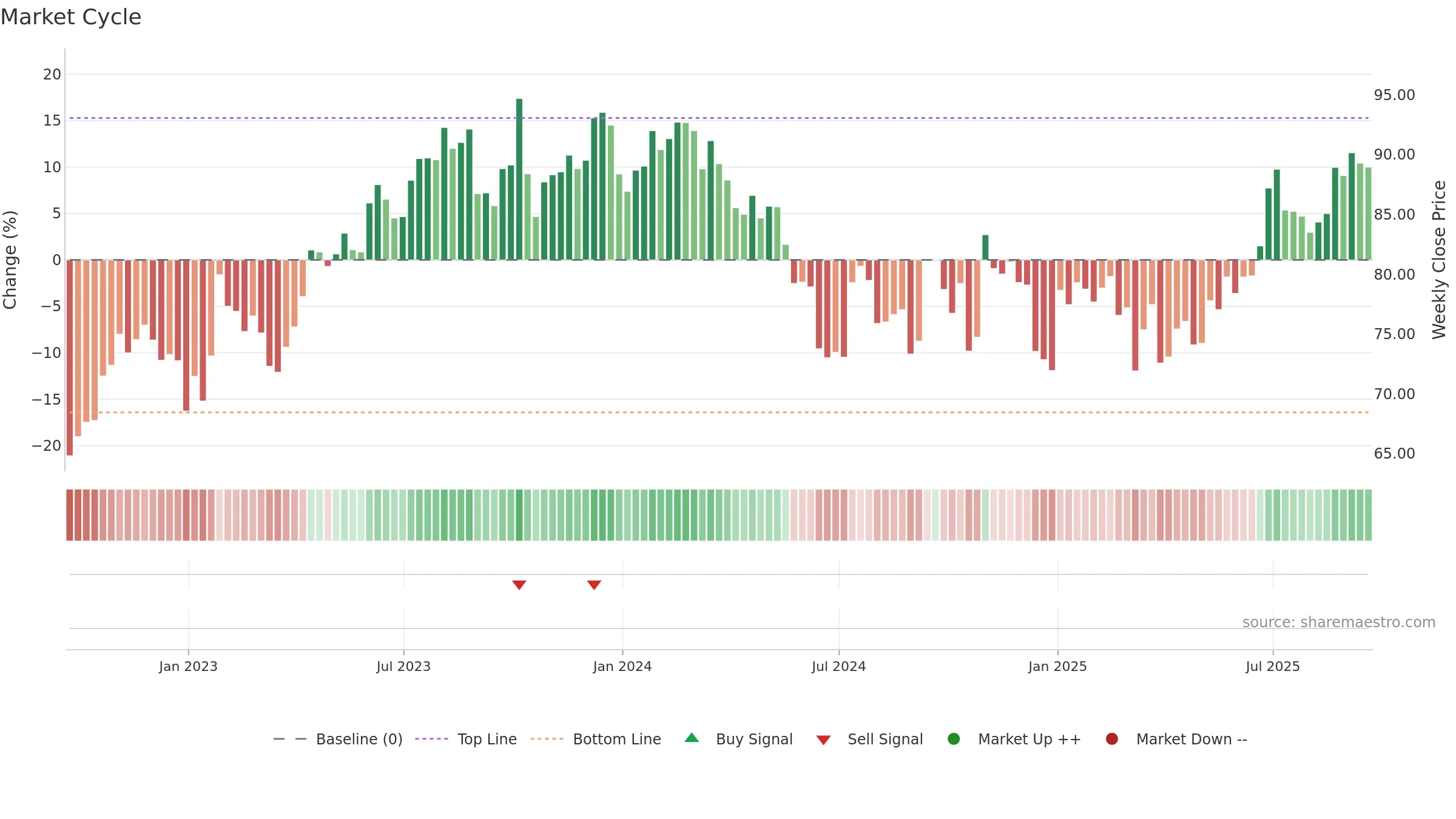
Task: Click the lone green bar in late 2024
Action: pyautogui.click(x=985, y=248)
